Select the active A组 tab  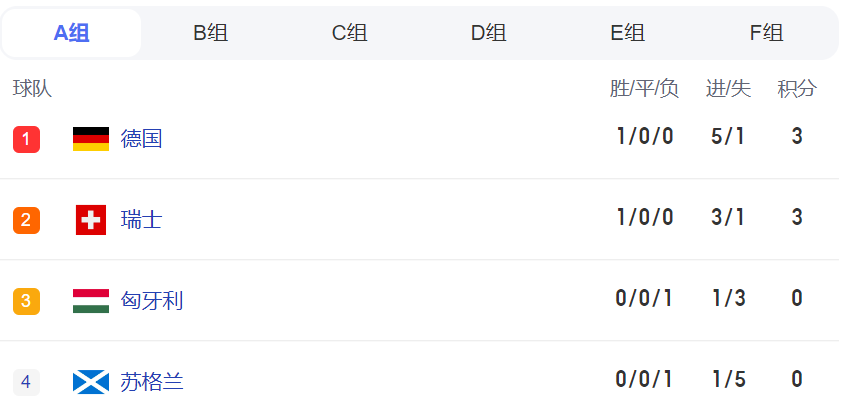pos(71,33)
